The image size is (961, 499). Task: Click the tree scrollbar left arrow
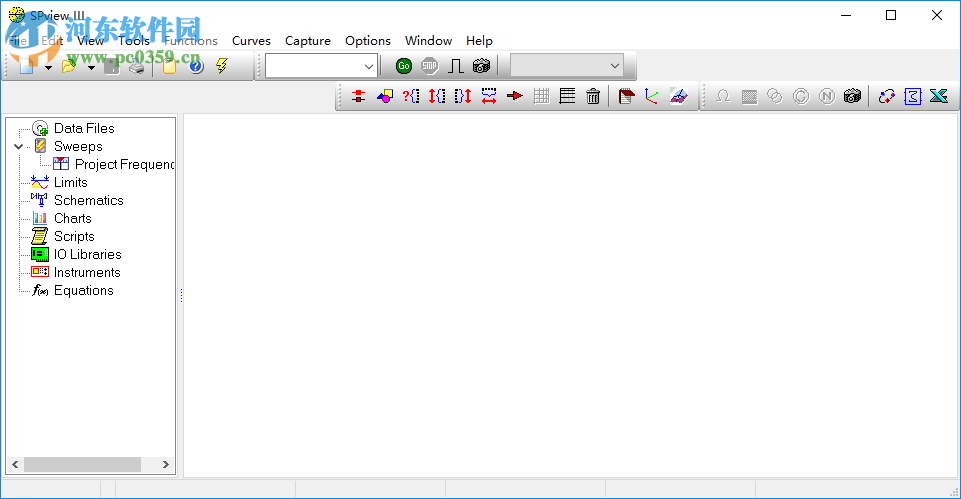click(15, 465)
